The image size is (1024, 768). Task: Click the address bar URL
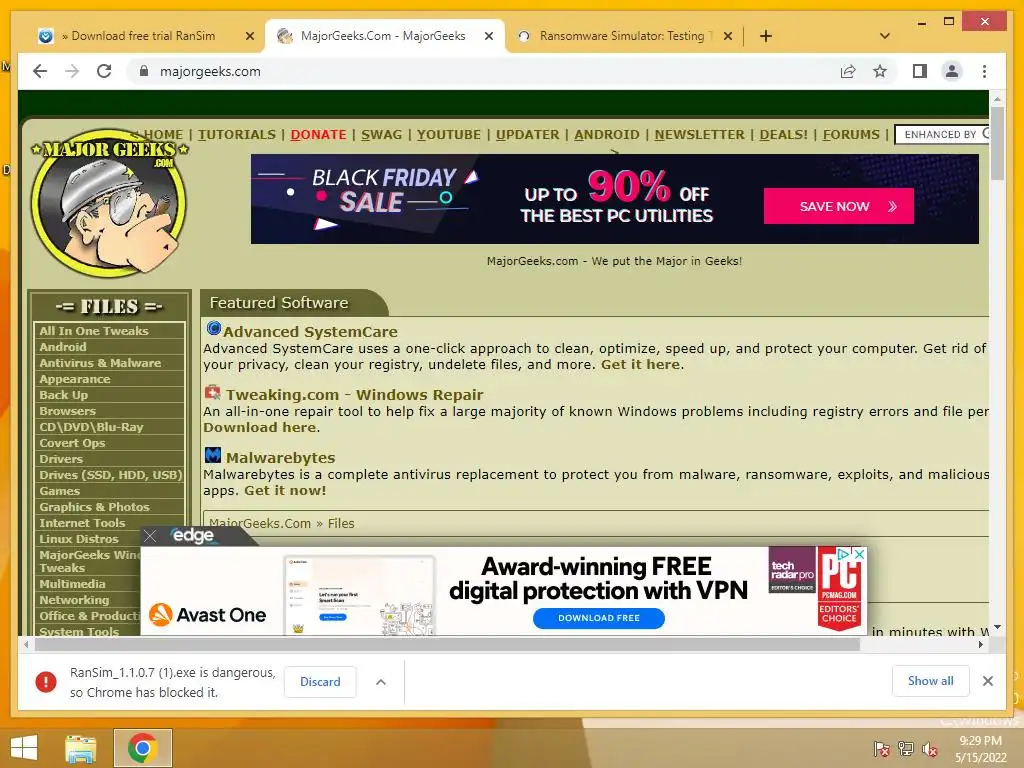210,71
